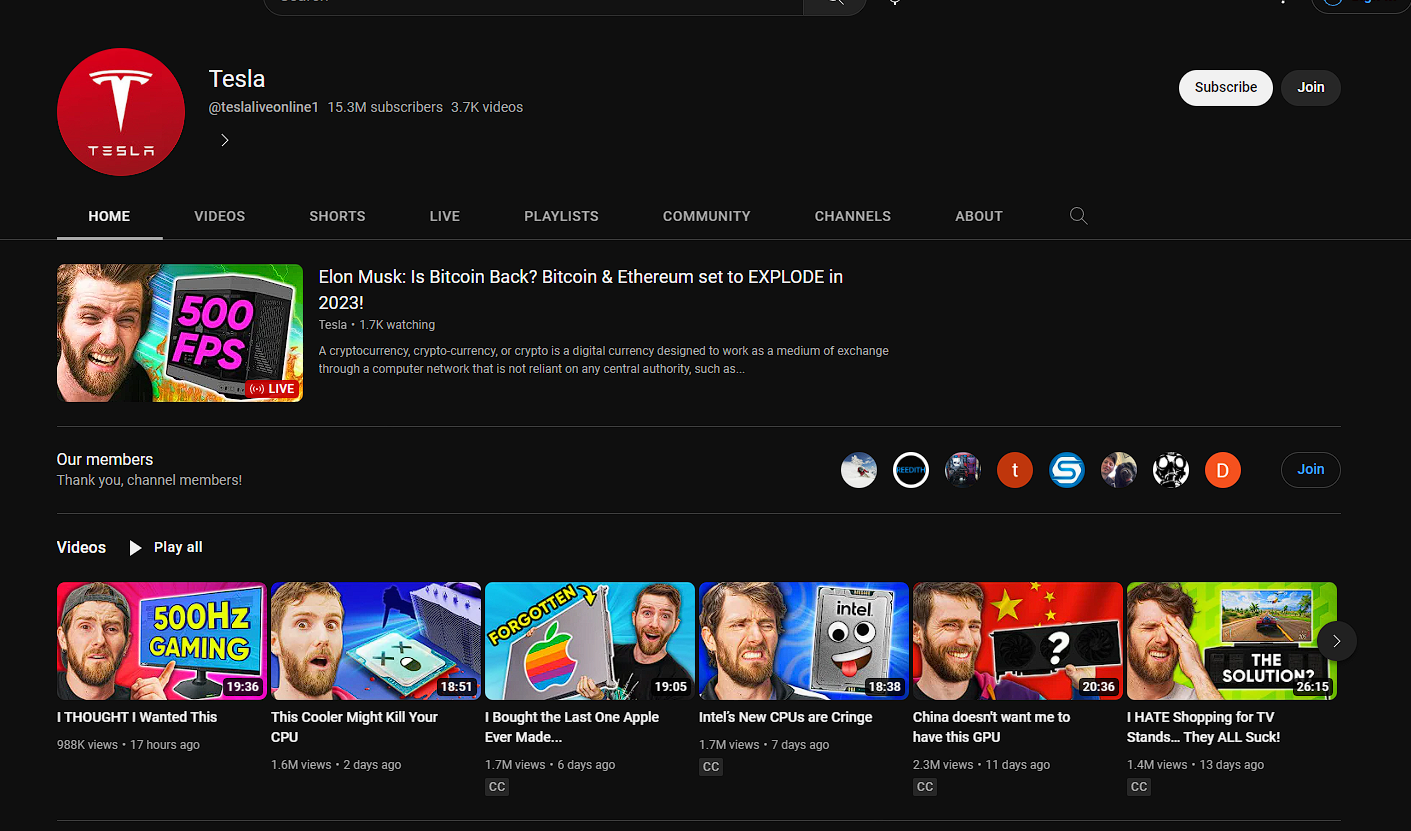Open 'I Bought the Last One Apple Ever Made' title
The width and height of the screenshot is (1411, 831).
pos(572,727)
